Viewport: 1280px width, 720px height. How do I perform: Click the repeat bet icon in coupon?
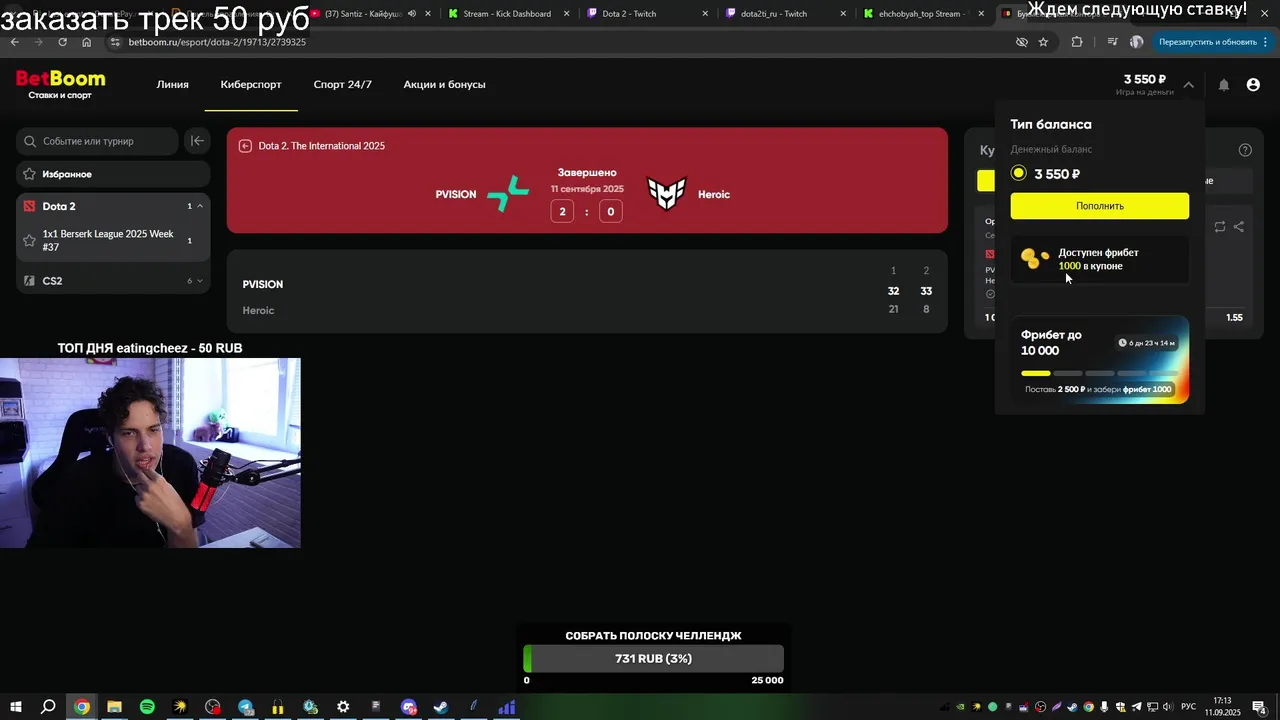tap(1220, 227)
